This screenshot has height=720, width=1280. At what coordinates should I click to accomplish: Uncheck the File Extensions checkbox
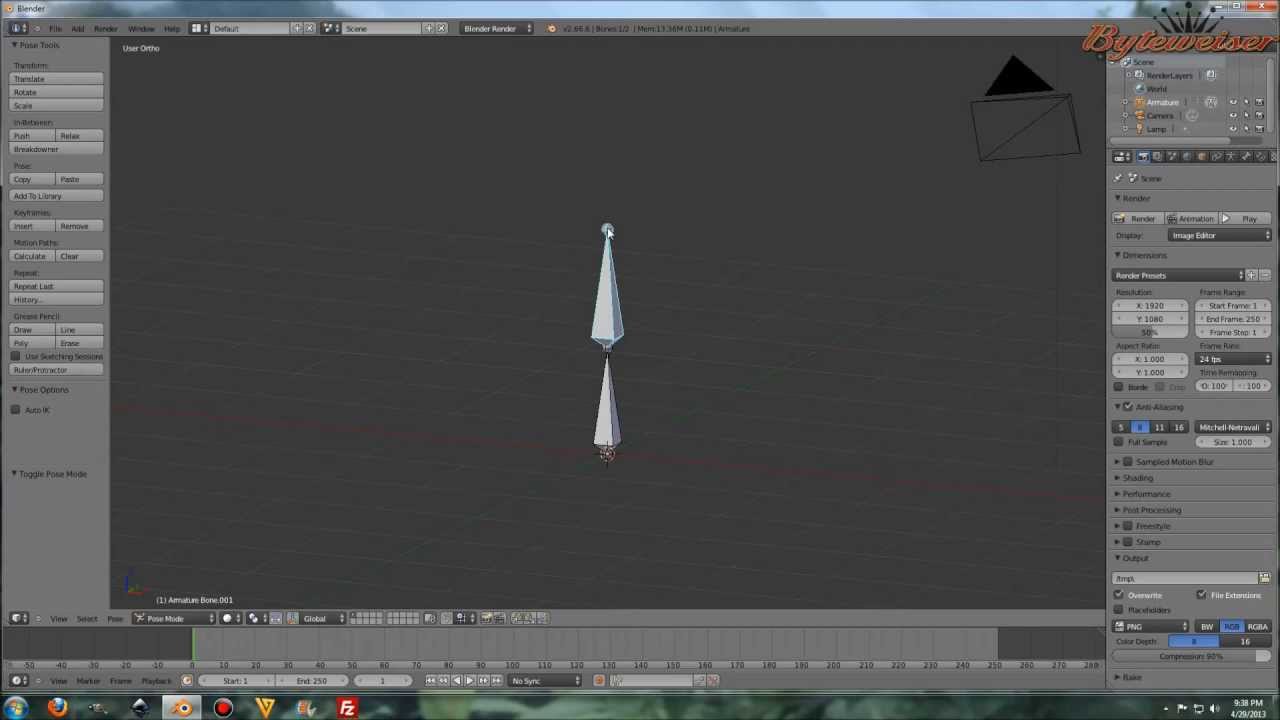(x=1201, y=596)
